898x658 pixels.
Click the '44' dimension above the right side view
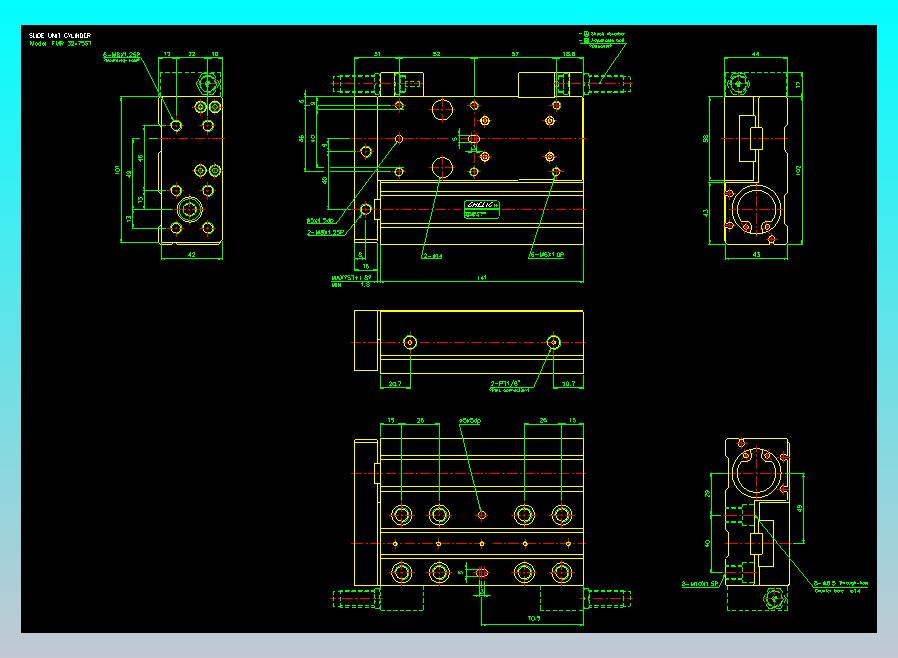click(x=755, y=54)
